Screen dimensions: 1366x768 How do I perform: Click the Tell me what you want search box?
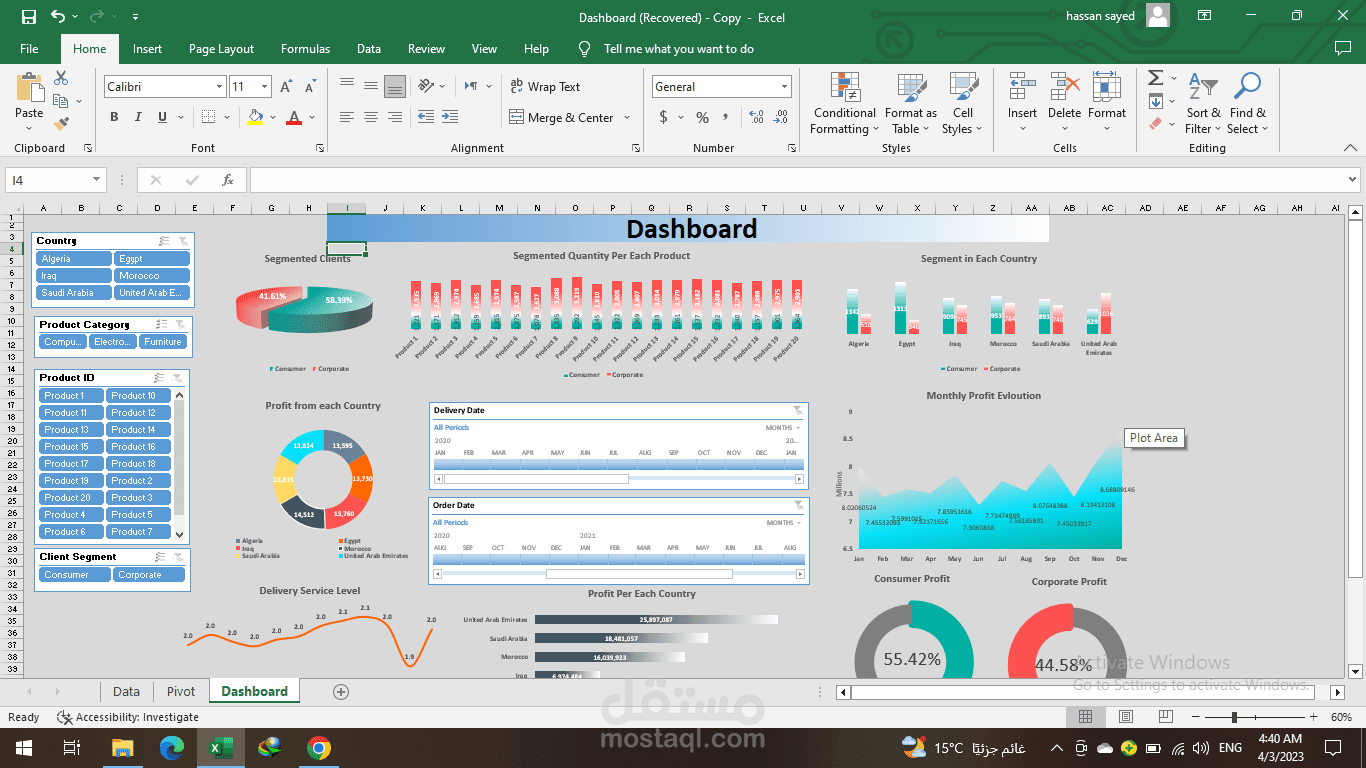(x=679, y=49)
